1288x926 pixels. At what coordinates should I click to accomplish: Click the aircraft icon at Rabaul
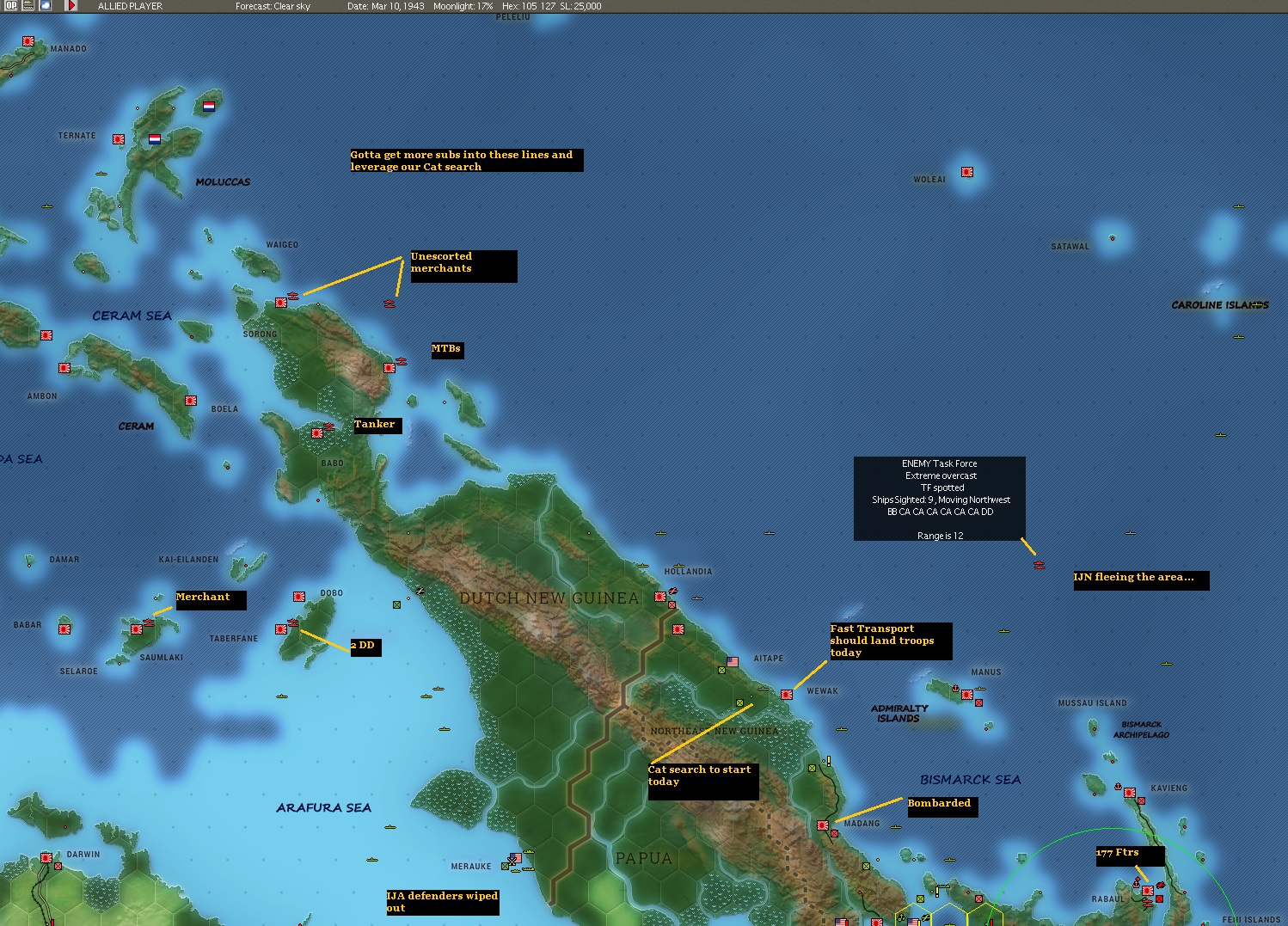(x=1160, y=885)
